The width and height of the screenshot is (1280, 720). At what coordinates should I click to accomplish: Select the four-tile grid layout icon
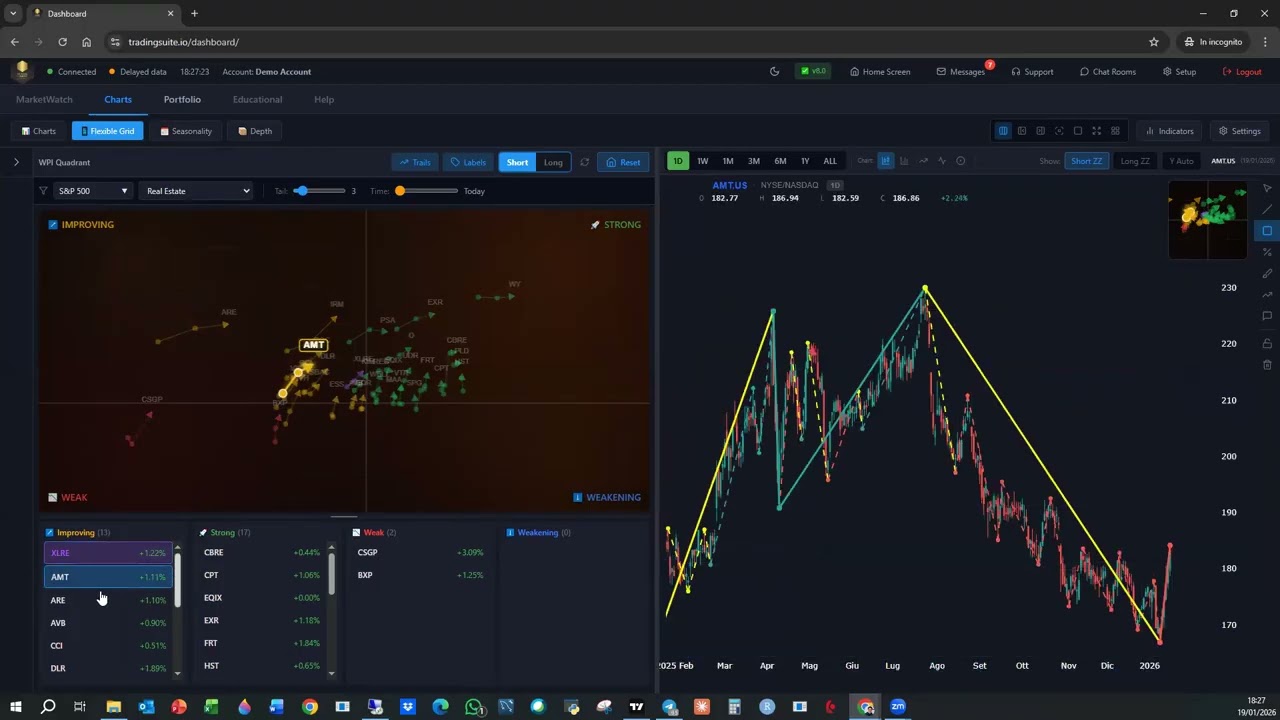[1116, 131]
